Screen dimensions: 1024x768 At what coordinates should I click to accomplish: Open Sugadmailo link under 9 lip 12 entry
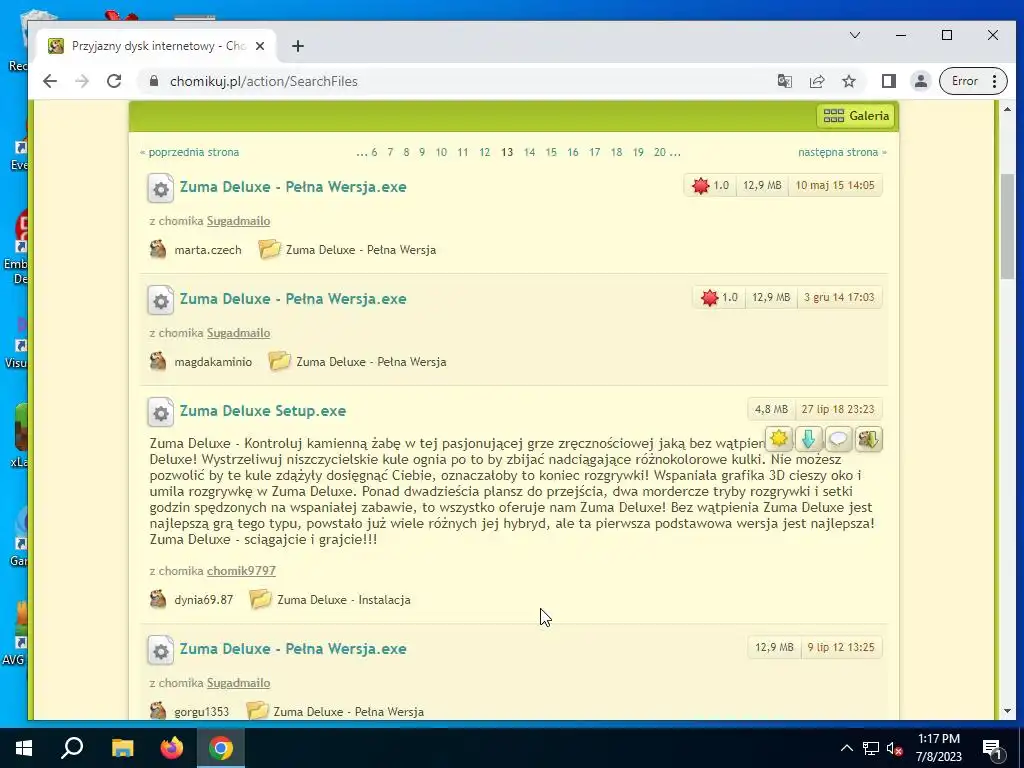(238, 683)
